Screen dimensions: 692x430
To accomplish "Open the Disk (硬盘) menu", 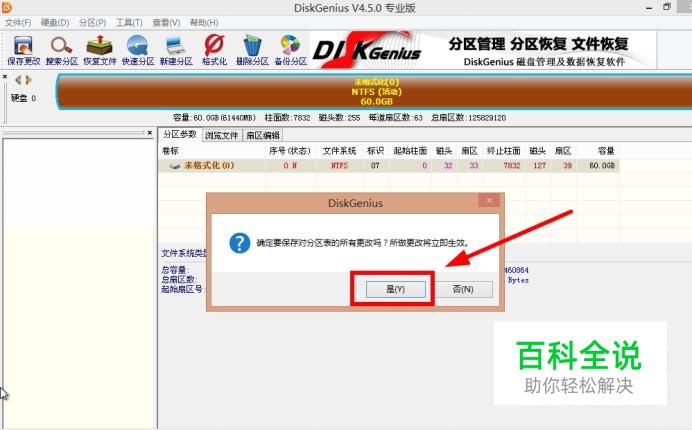I will pos(55,23).
